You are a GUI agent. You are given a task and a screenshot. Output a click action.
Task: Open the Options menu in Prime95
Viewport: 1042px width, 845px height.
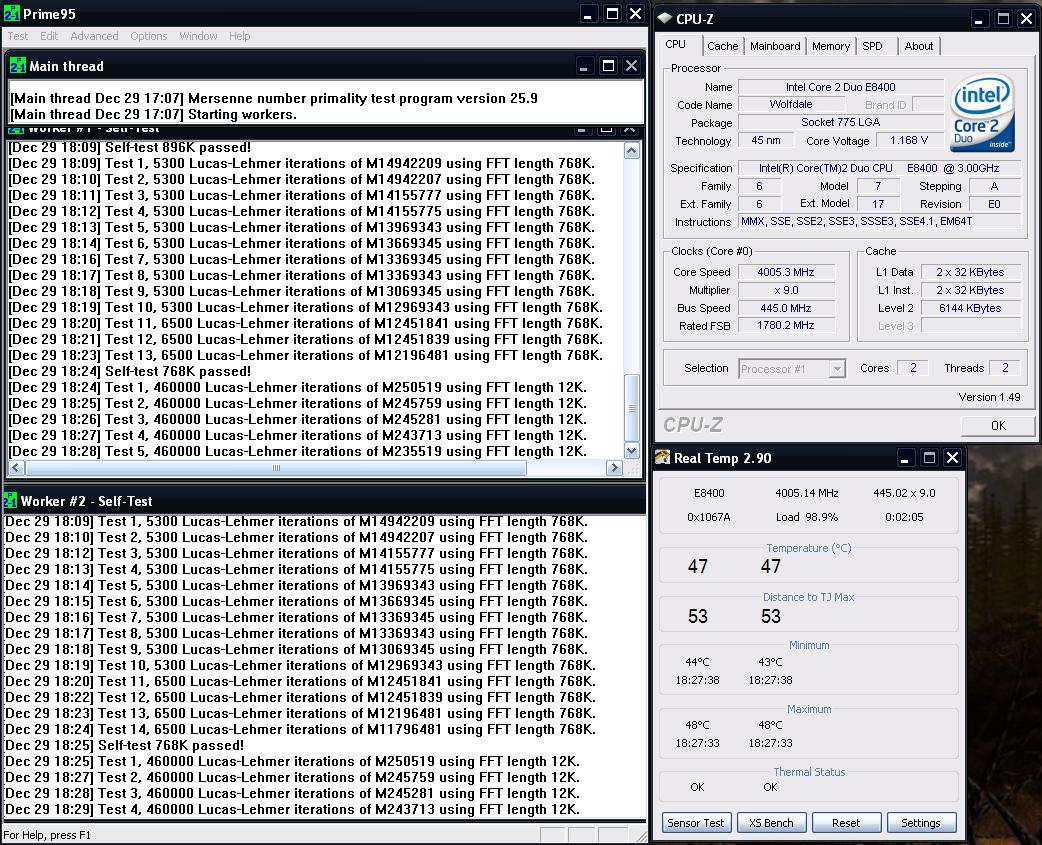[148, 36]
